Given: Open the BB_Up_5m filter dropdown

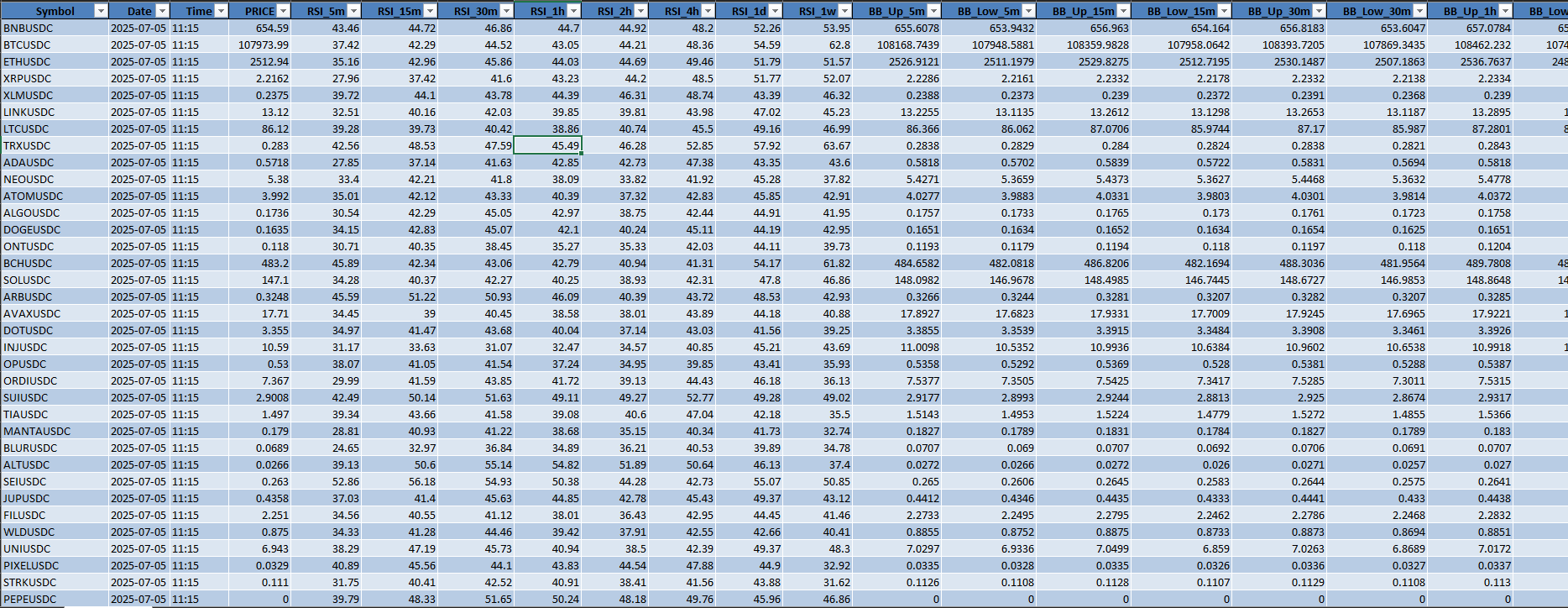Looking at the screenshot, I should (933, 11).
